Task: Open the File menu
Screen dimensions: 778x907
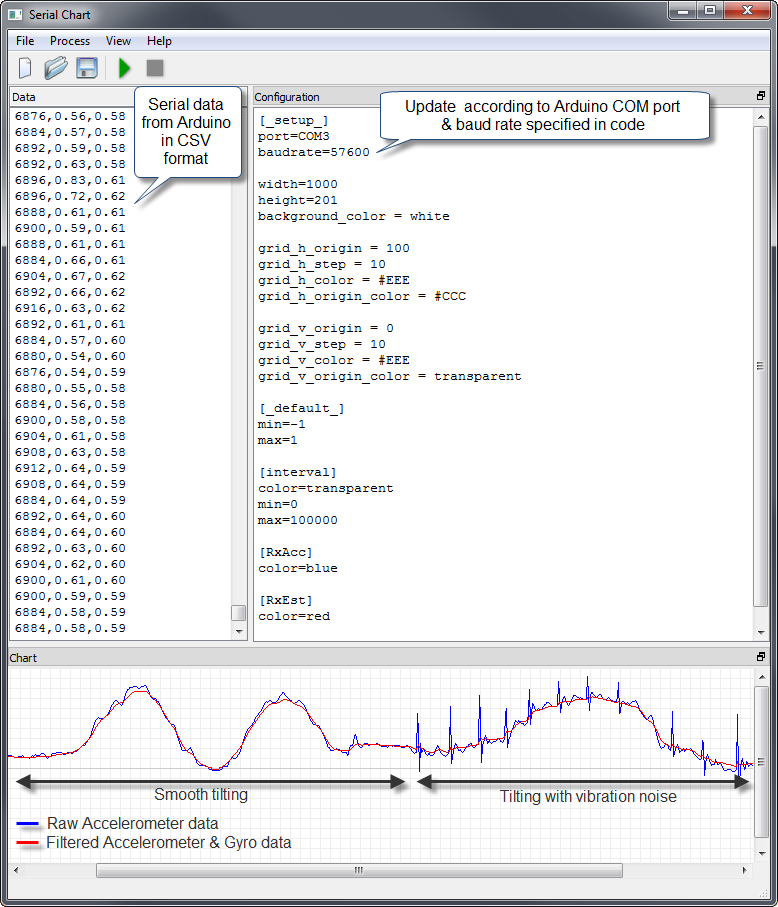Action: (x=25, y=41)
